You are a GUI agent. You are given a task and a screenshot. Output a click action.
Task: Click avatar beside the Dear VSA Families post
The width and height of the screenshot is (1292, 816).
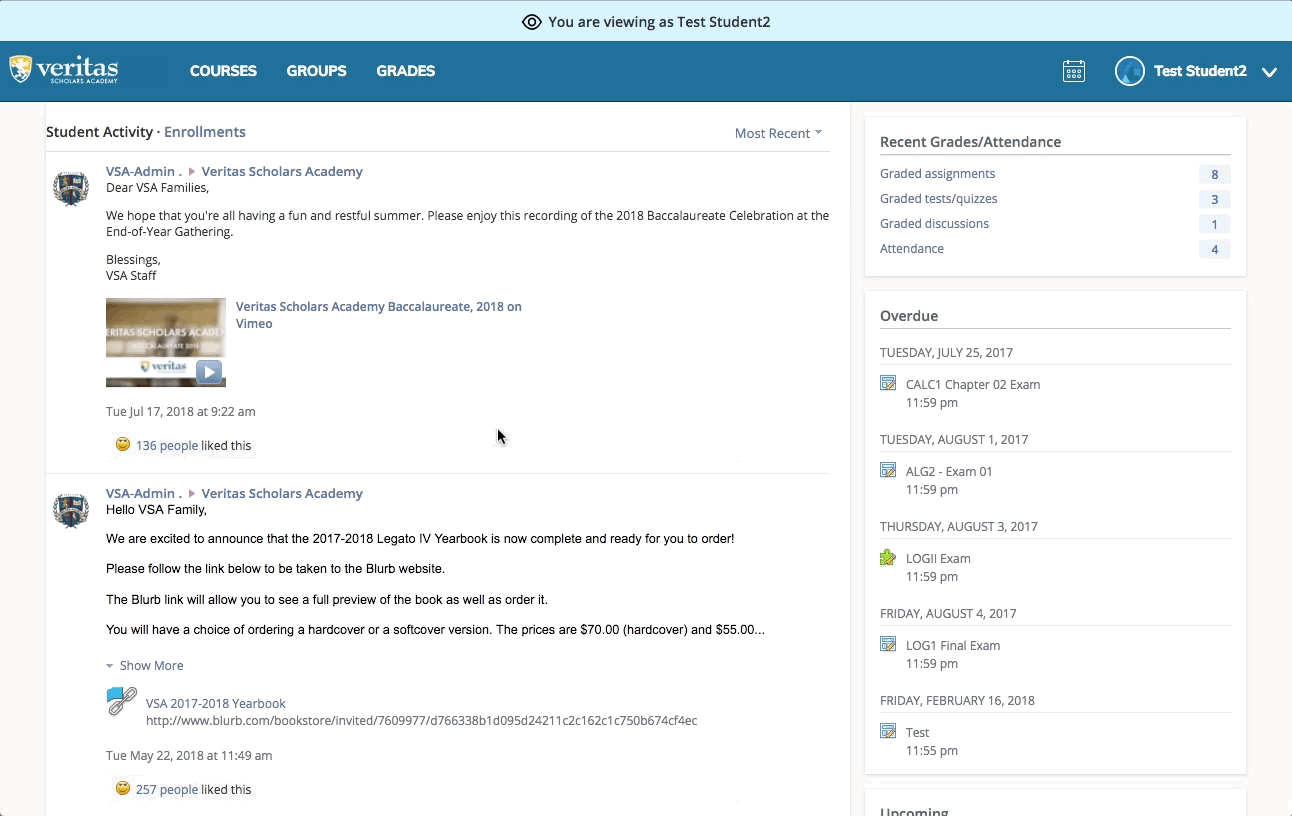[71, 187]
